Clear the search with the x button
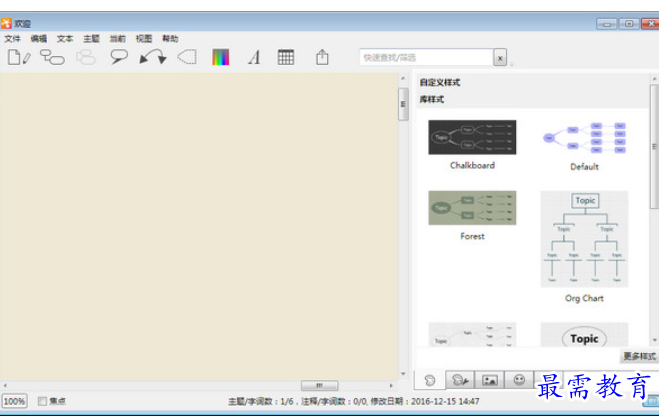The image size is (659, 418). [x=500, y=58]
